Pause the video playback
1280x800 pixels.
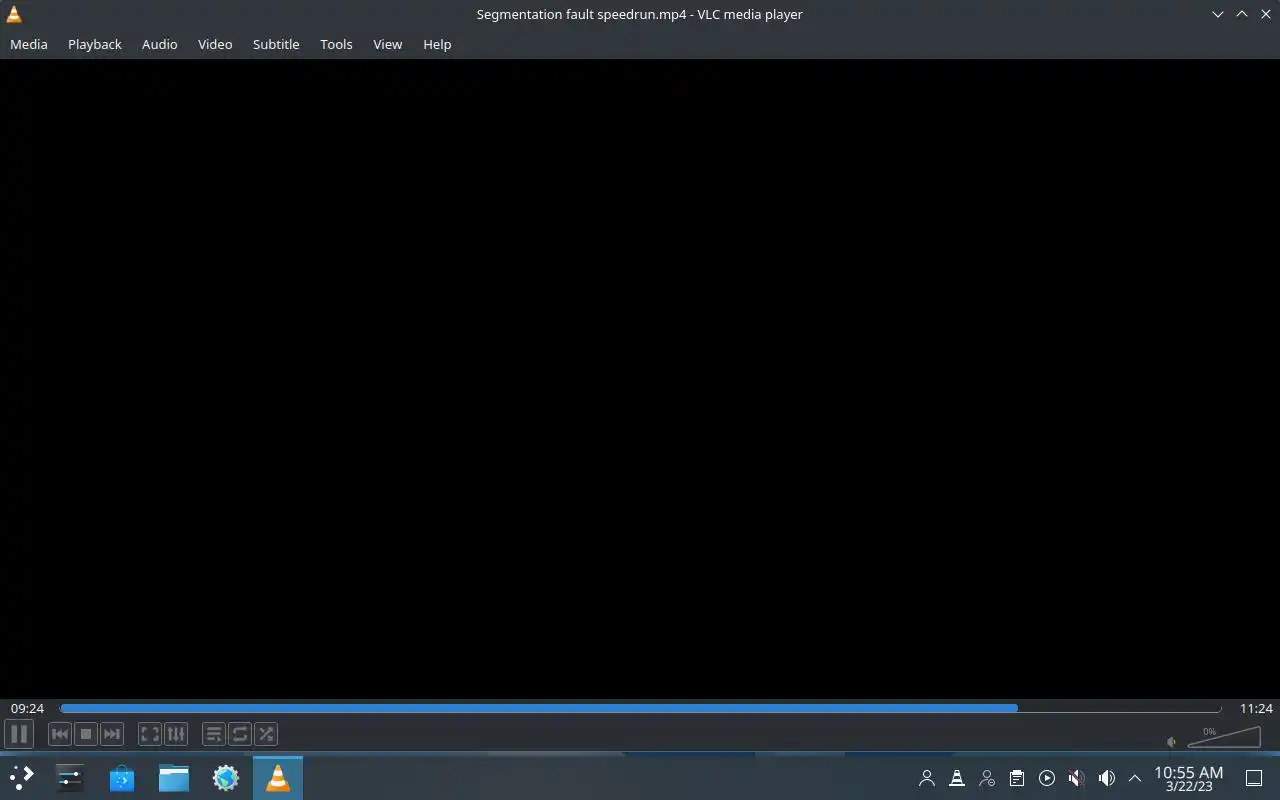[19, 734]
